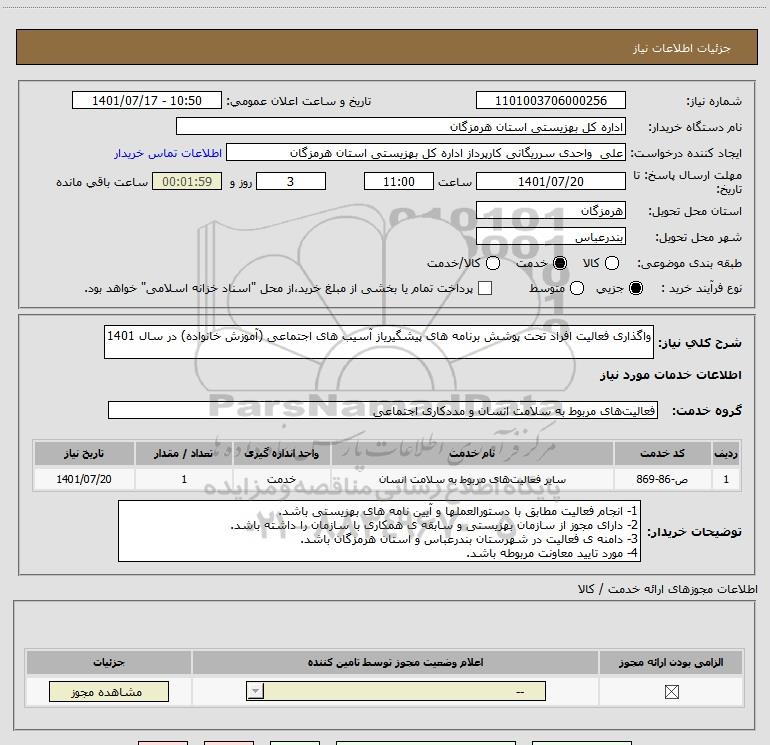Viewport: 770px width, 745px height.
Task: Click the اعلام وضعیت مجوز column header
Action: [x=395, y=662]
